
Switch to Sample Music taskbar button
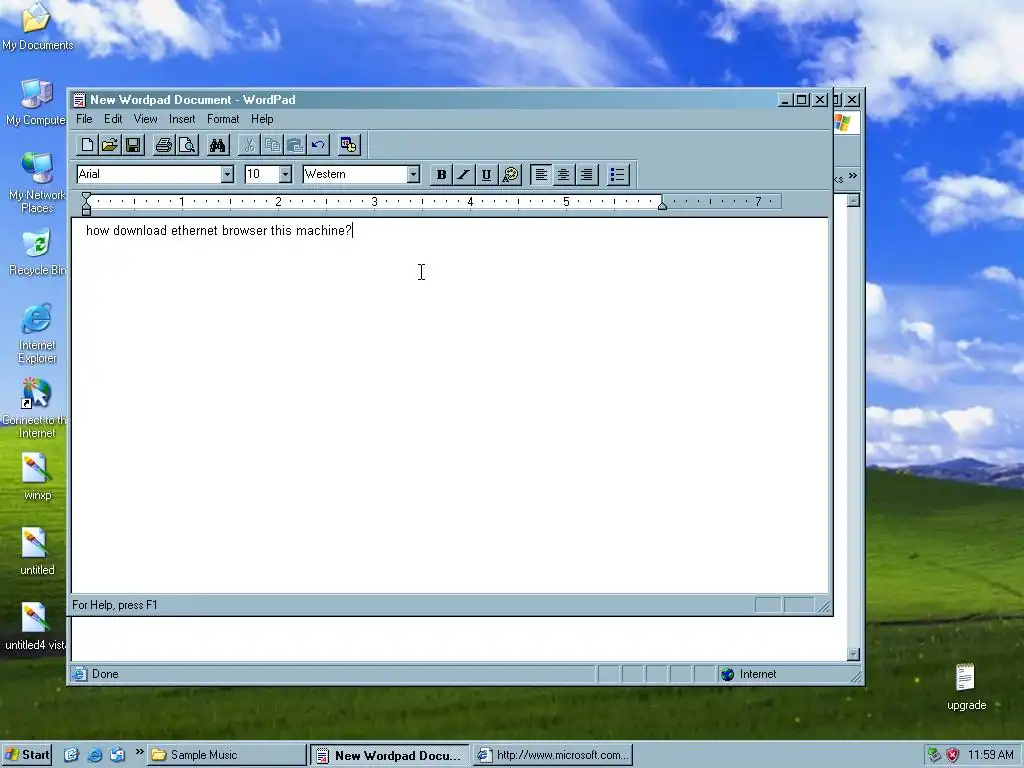click(x=227, y=755)
